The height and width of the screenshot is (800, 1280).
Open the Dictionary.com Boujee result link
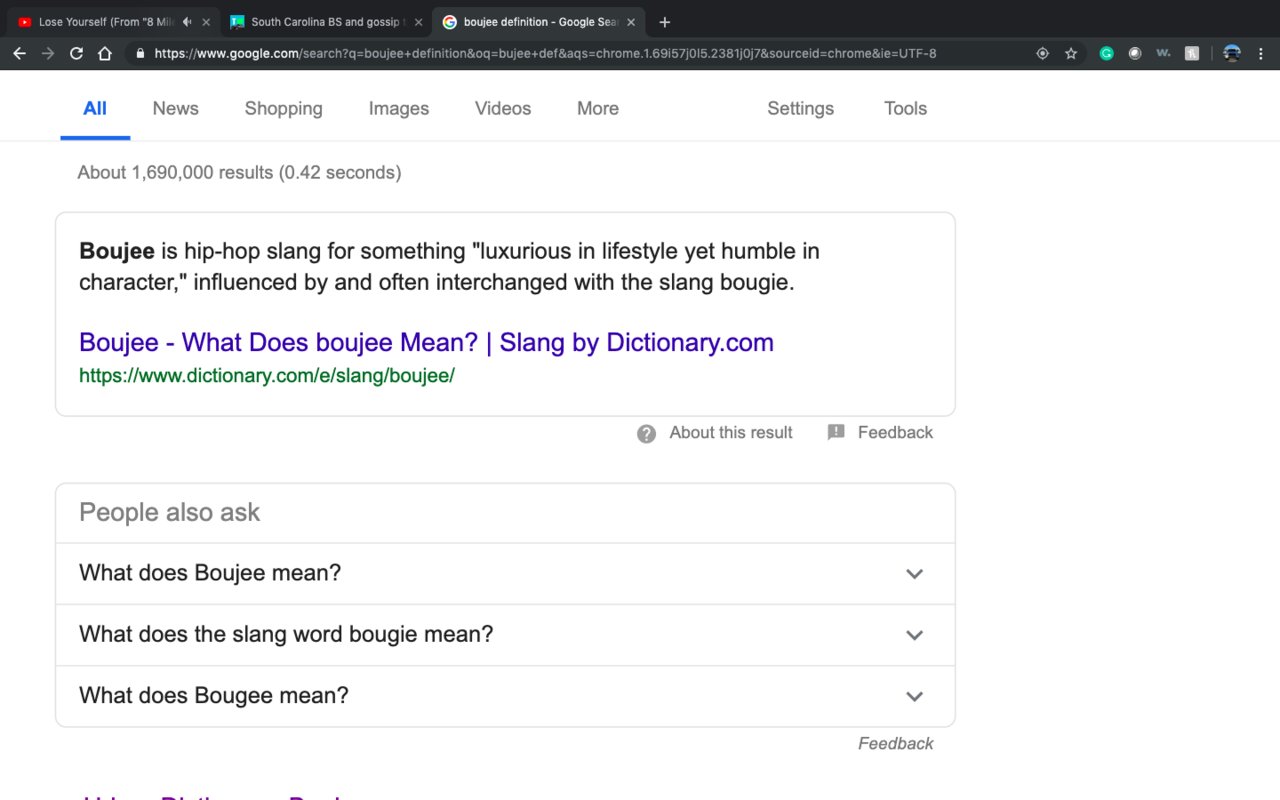[x=427, y=342]
